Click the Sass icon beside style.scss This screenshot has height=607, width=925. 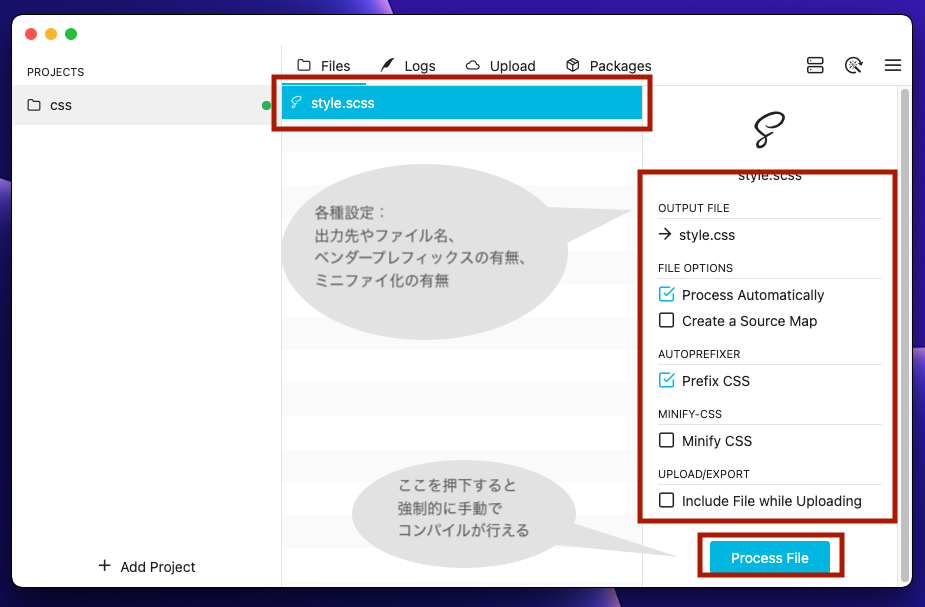(295, 102)
